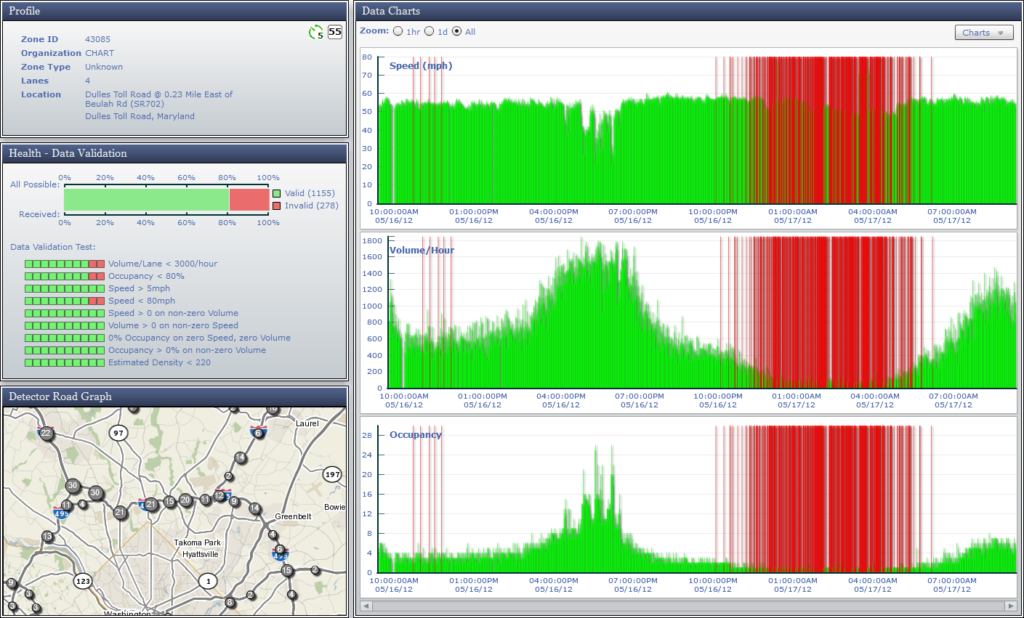Click 'Occupancy > 0% on non-zero Volume' label
Image resolution: width=1024 pixels, height=618 pixels.
[x=187, y=350]
